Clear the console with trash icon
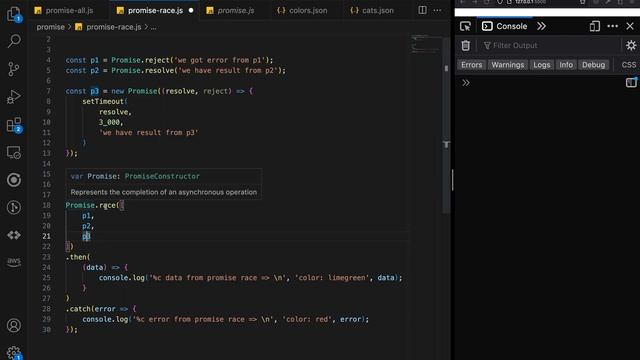Screen dimensions: 640x360 (x=466, y=45)
